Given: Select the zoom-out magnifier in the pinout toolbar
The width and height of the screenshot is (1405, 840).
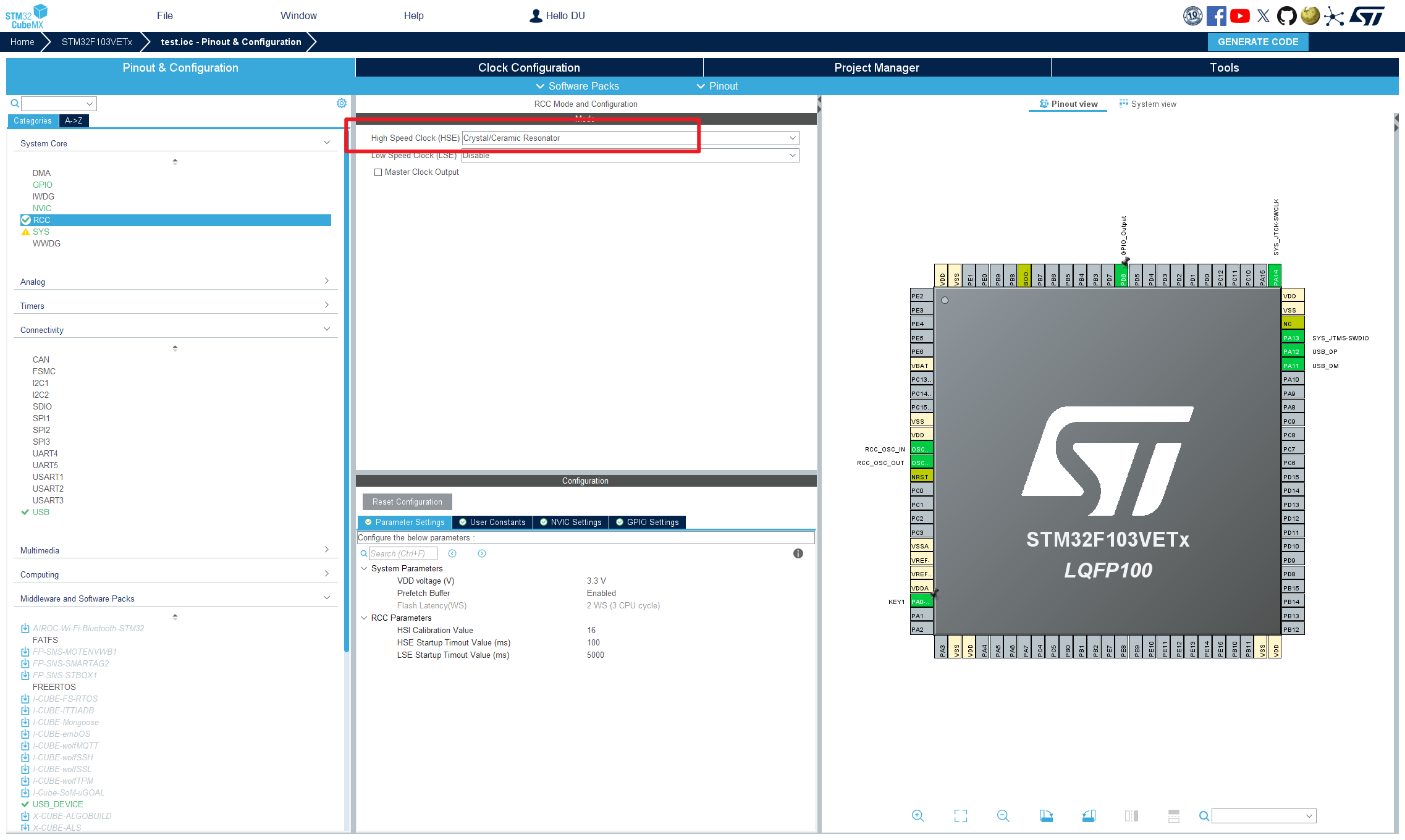Looking at the screenshot, I should click(1003, 815).
